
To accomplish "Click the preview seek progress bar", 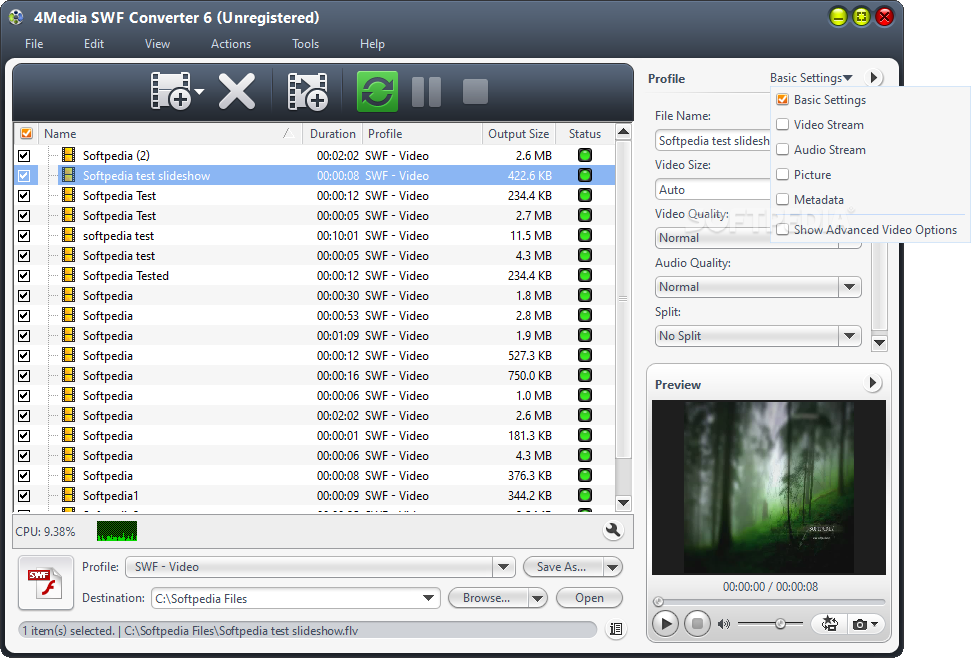I will pyautogui.click(x=770, y=601).
